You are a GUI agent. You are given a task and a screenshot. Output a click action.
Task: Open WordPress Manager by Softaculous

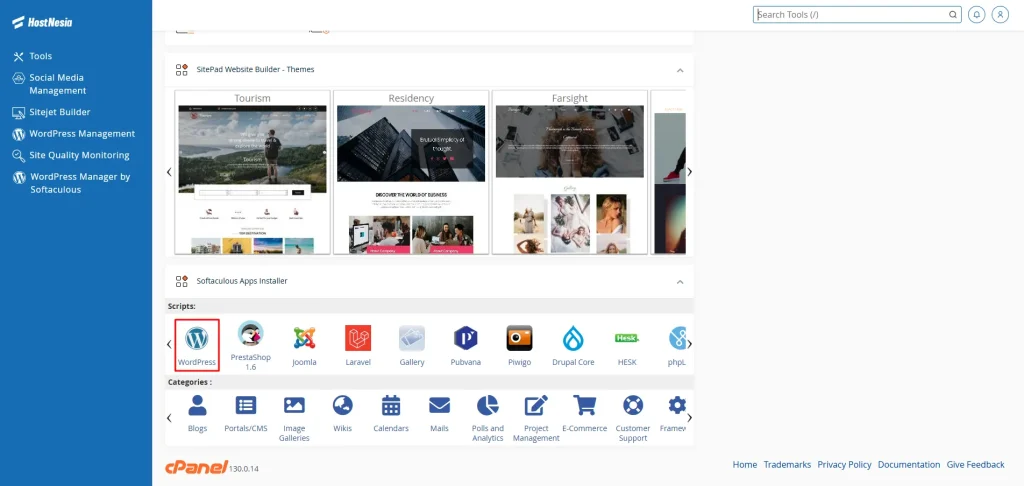pyautogui.click(x=72, y=183)
